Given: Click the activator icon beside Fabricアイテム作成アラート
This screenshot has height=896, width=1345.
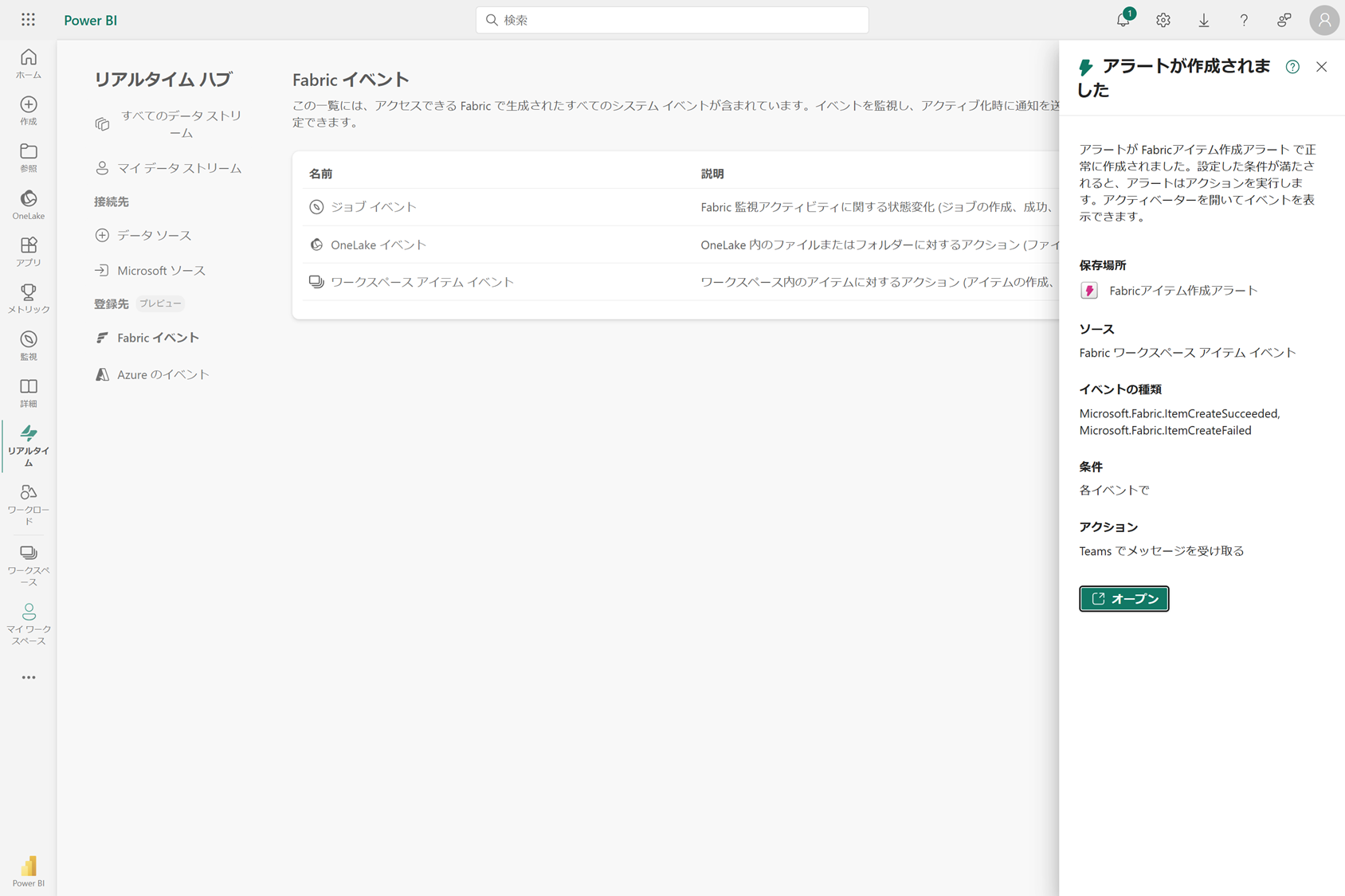Looking at the screenshot, I should coord(1089,291).
